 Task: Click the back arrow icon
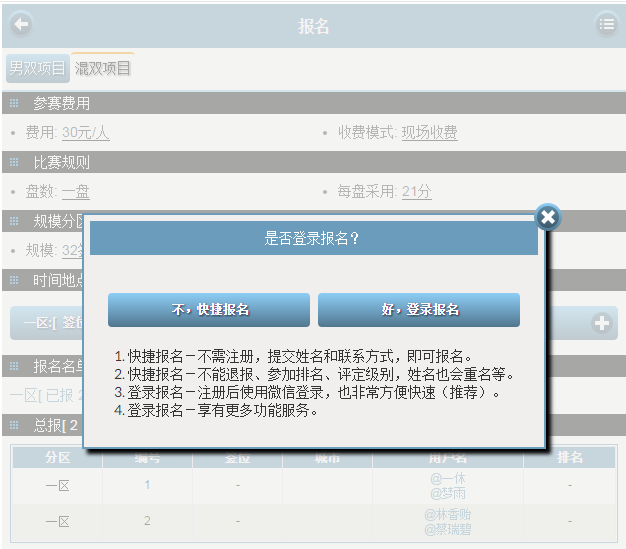tap(20, 25)
